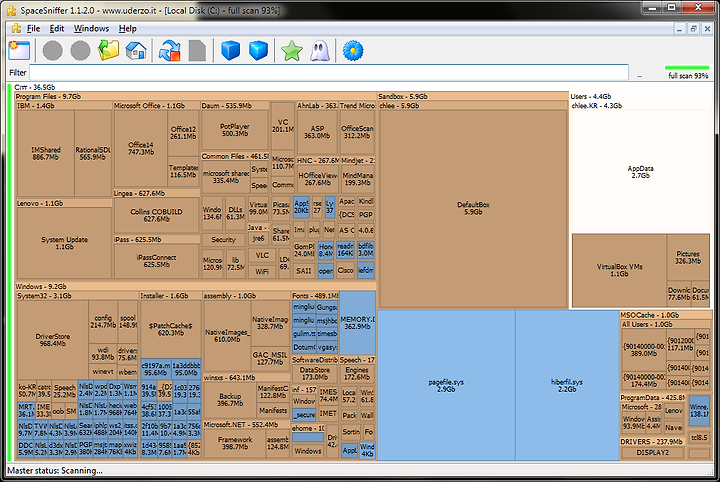This screenshot has height=482, width=720.
Task: Select the ASP 363.0Mb block
Action: tap(317, 132)
